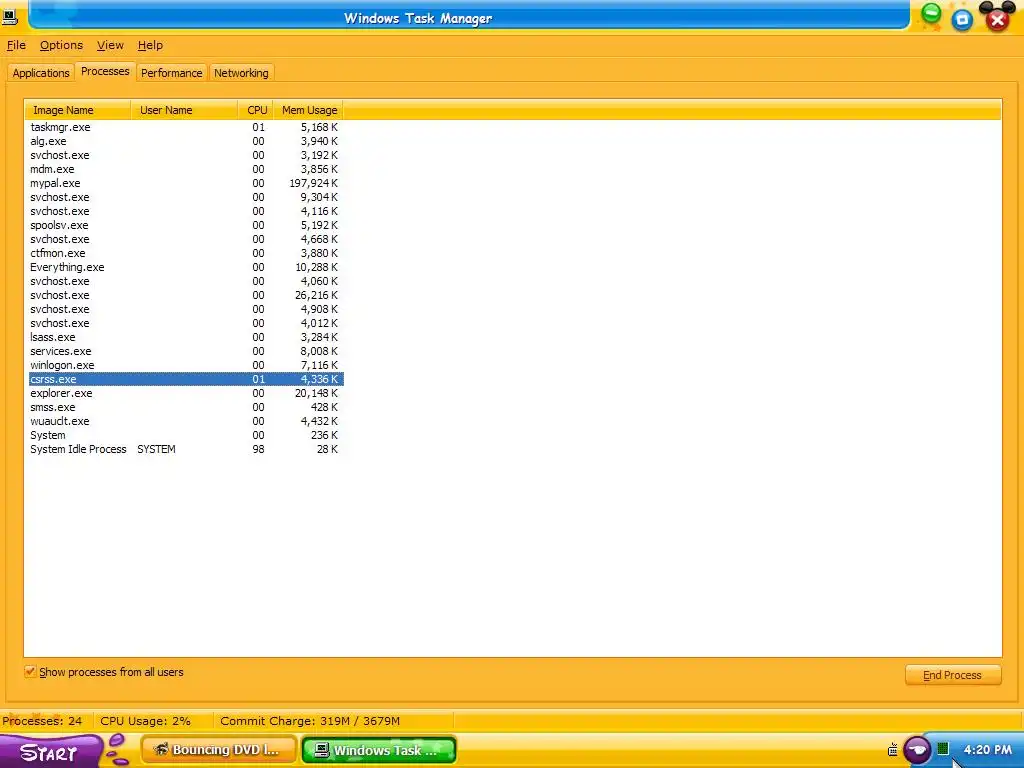This screenshot has width=1024, height=768.
Task: Click the CPU Usage: 2% status entry
Action: [x=146, y=721]
